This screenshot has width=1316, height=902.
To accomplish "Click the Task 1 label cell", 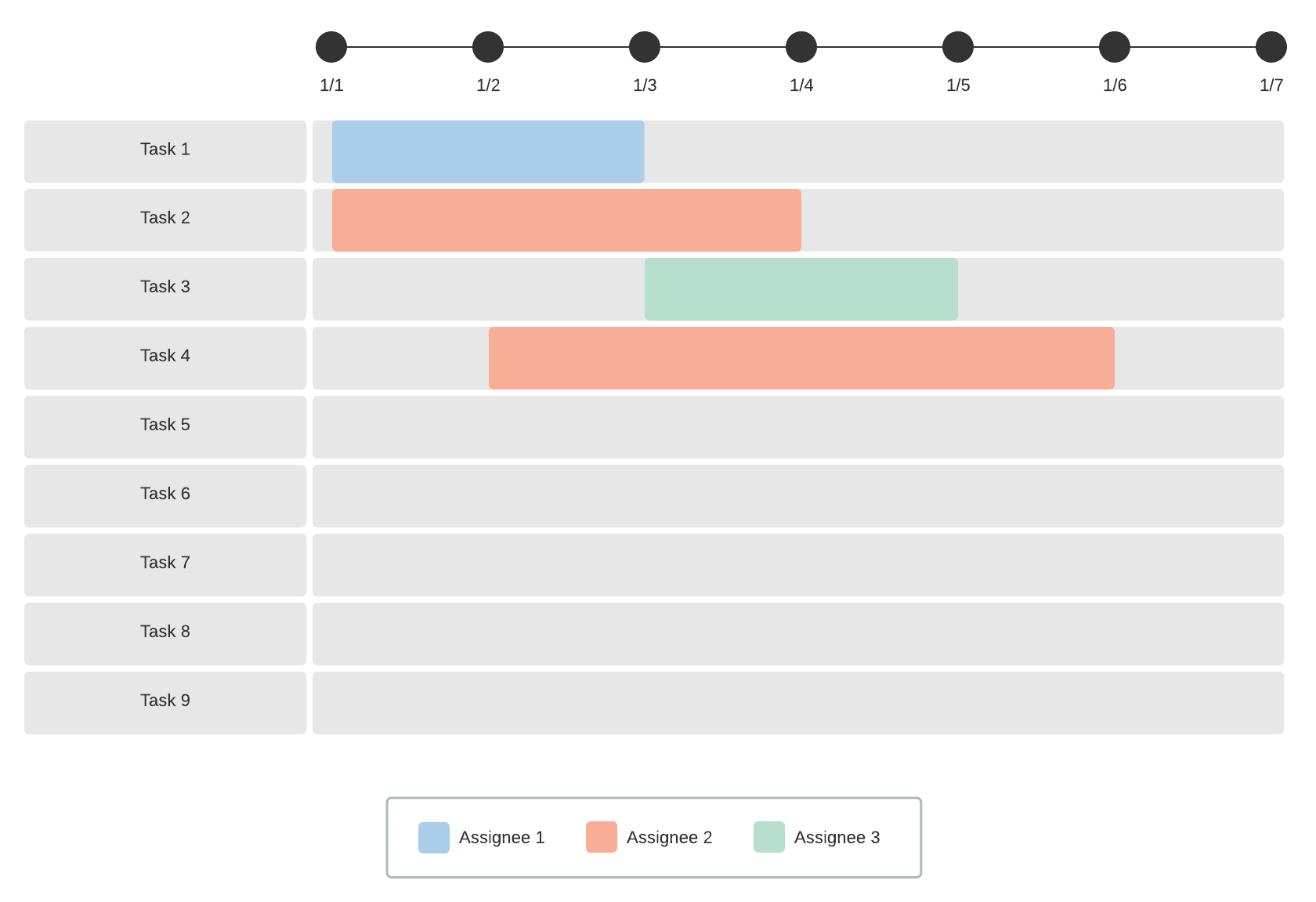I will coord(165,151).
